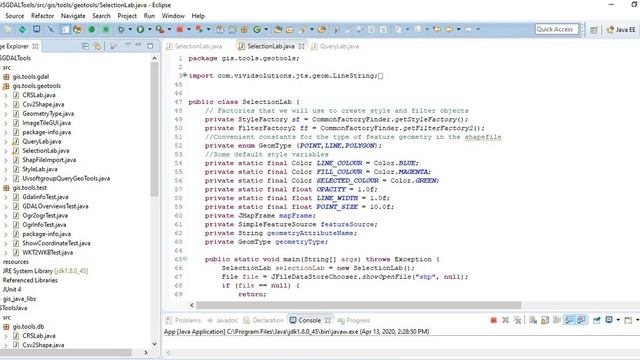Image resolution: width=640 pixels, height=360 pixels.
Task: Terminate the running app in Console
Action: click(493, 320)
